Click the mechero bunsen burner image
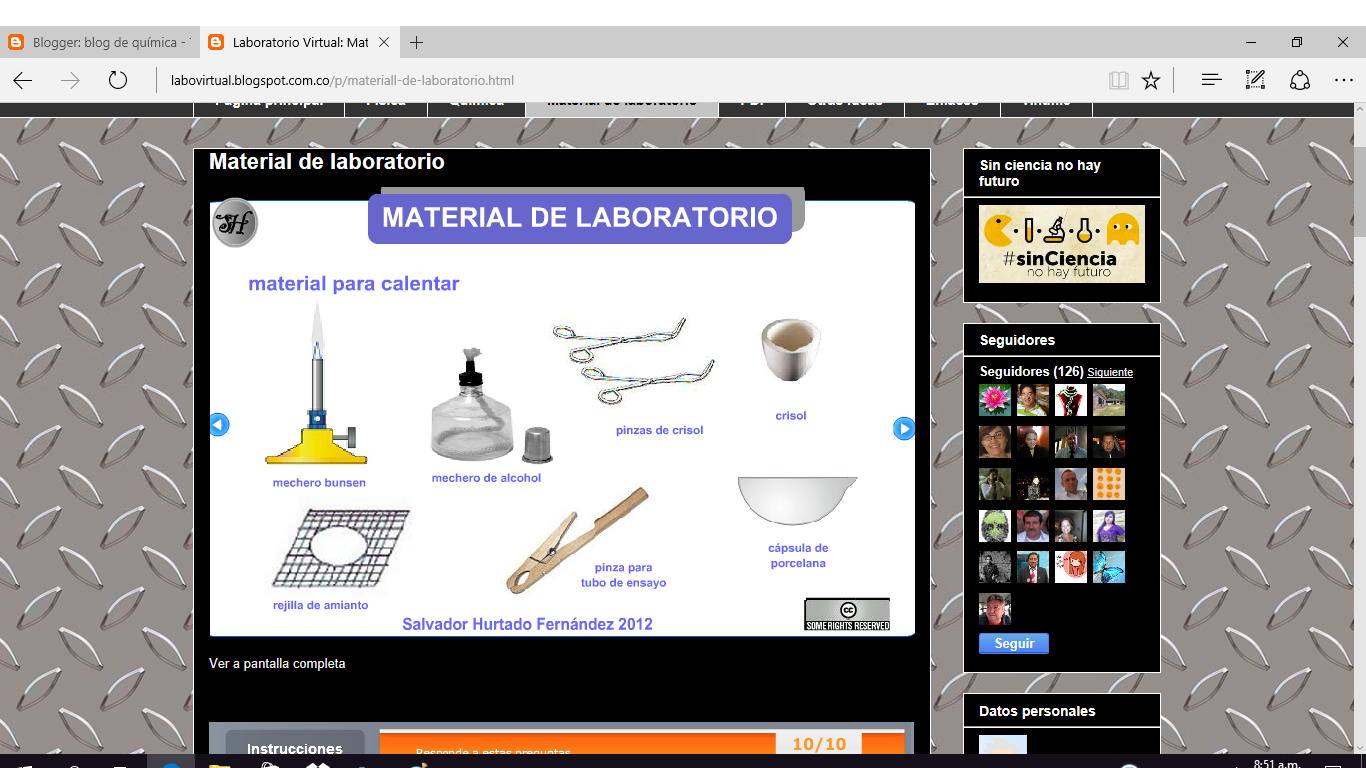Image resolution: width=1366 pixels, height=768 pixels. [317, 385]
